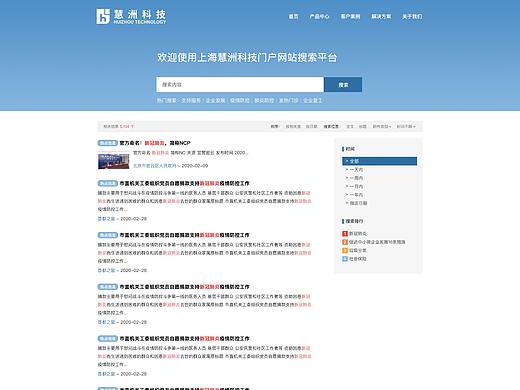Click the blue rank 4 badge icon
This screenshot has width=520, height=390.
345,259
